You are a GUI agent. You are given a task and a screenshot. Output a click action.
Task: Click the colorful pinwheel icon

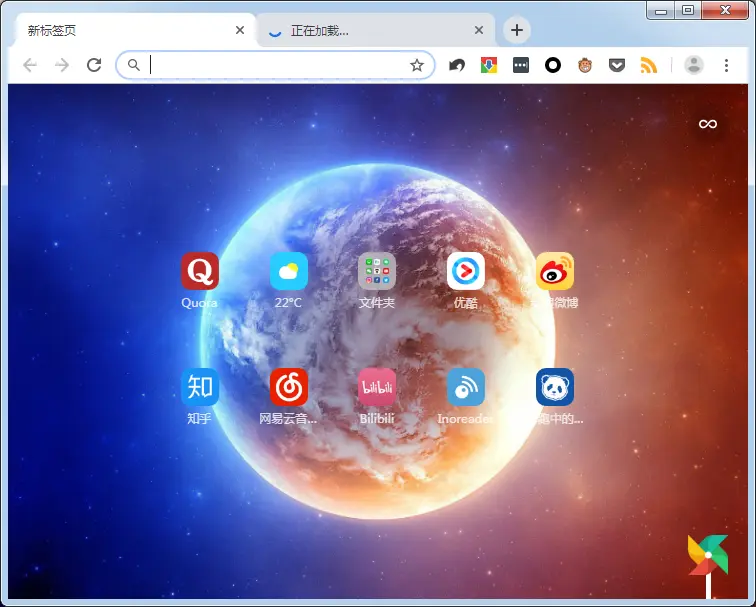(x=708, y=555)
